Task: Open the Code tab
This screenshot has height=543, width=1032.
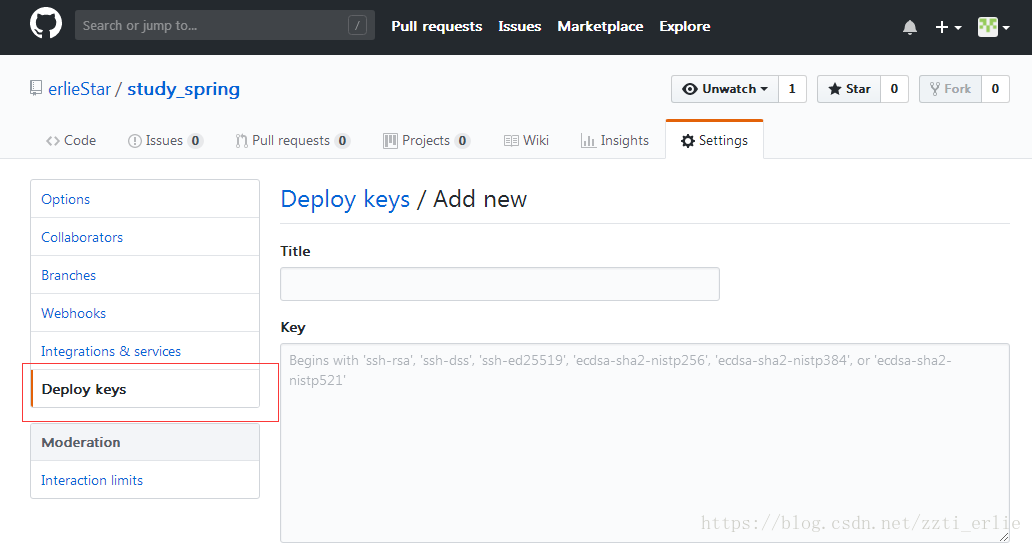Action: click(71, 141)
